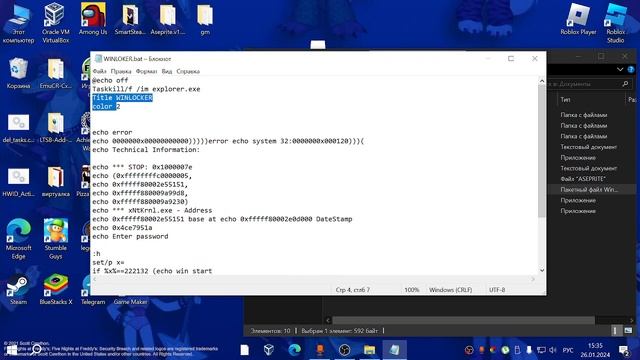Click Explorer help question mark icon

(631, 70)
